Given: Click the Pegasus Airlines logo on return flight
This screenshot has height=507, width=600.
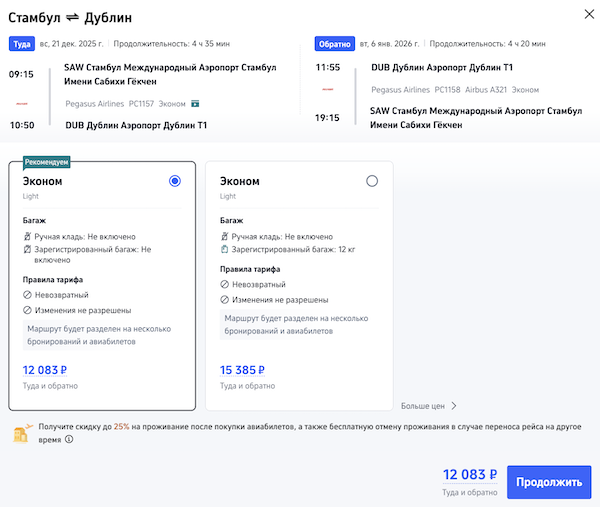Looking at the screenshot, I should (x=329, y=89).
